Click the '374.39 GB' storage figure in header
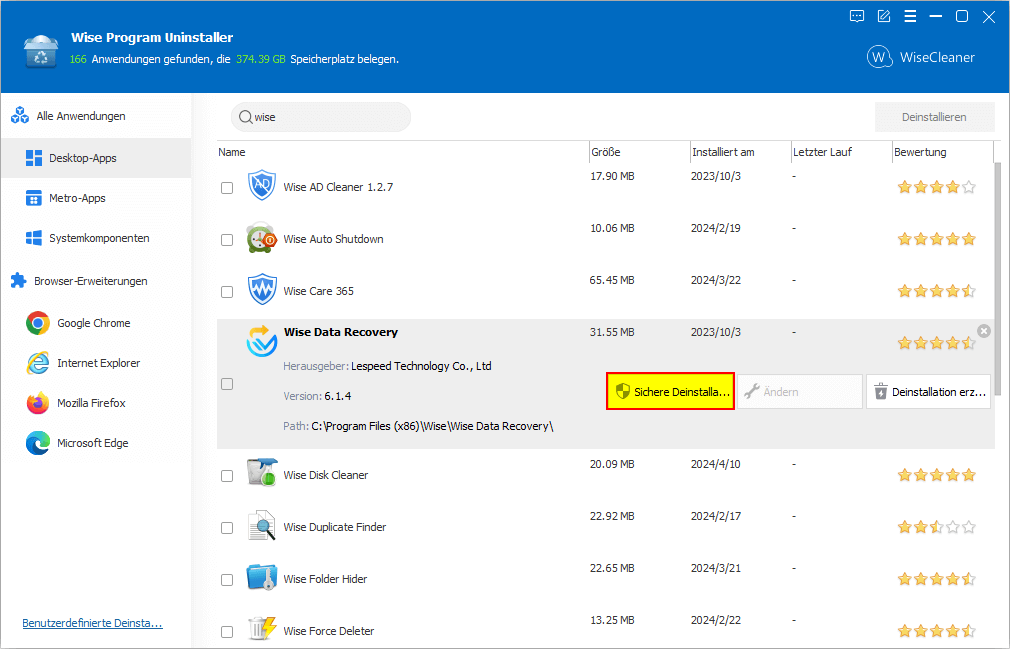 pos(261,59)
